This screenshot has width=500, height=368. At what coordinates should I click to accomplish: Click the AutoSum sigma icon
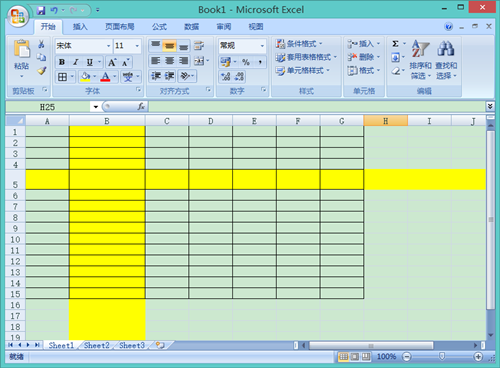(395, 44)
